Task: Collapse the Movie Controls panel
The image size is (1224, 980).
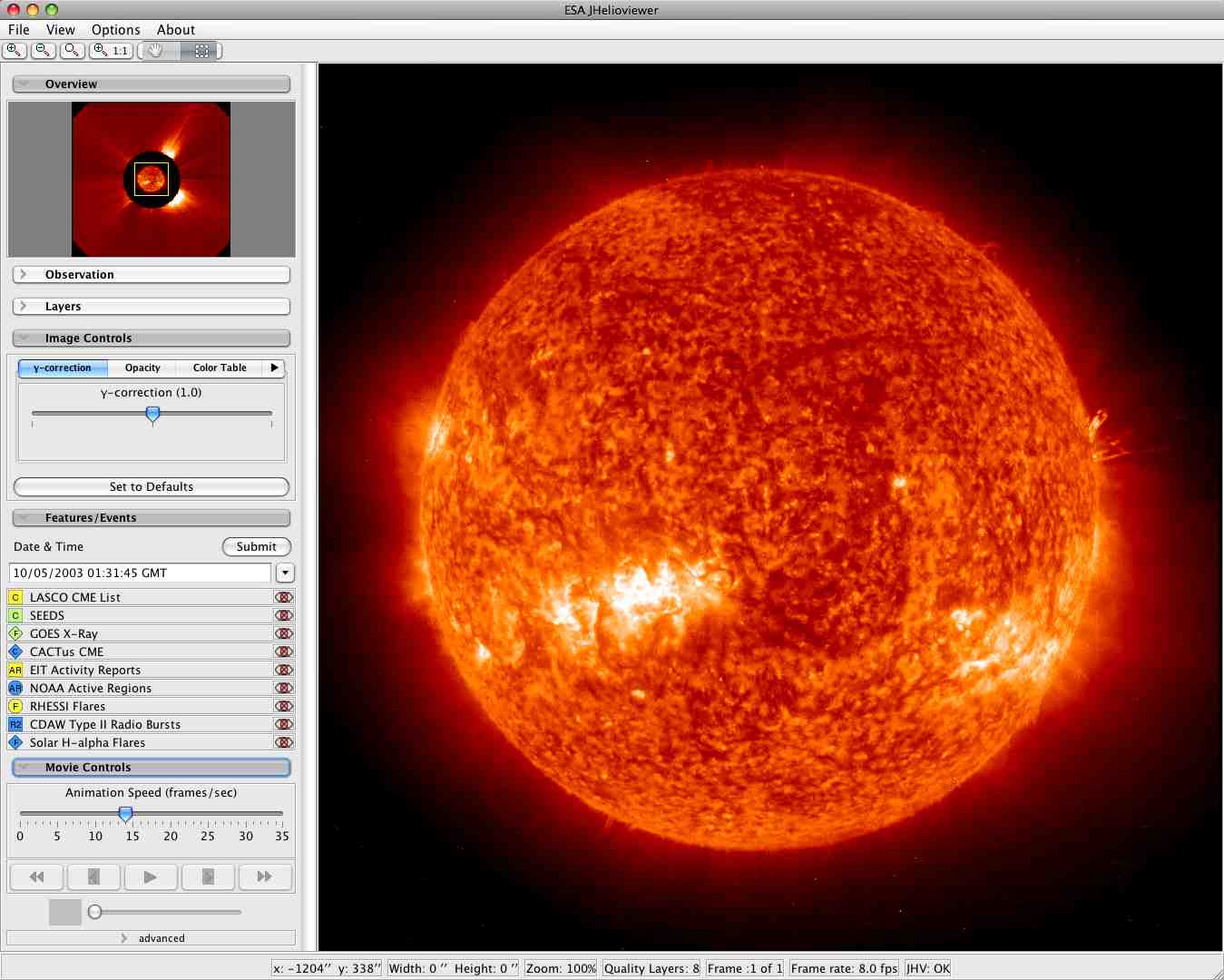Action: 152,767
